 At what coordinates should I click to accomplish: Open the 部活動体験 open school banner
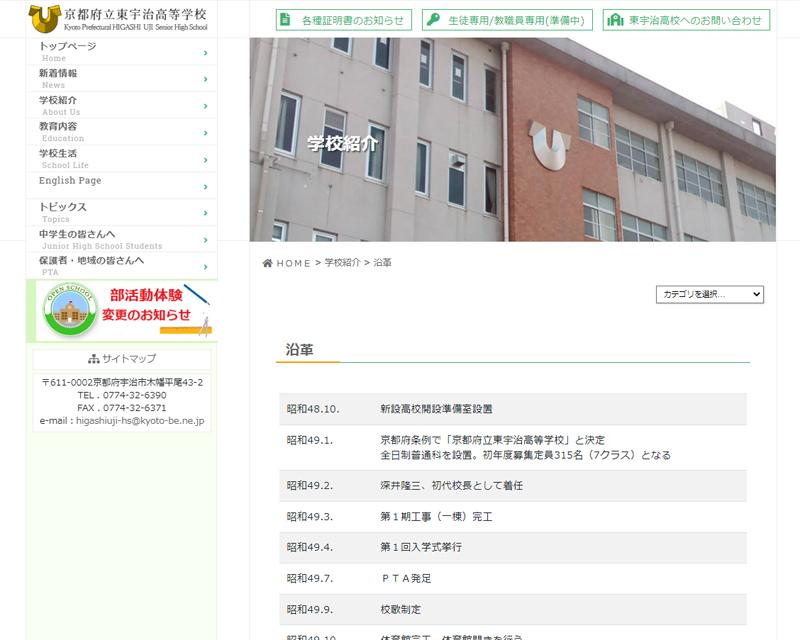(122, 310)
